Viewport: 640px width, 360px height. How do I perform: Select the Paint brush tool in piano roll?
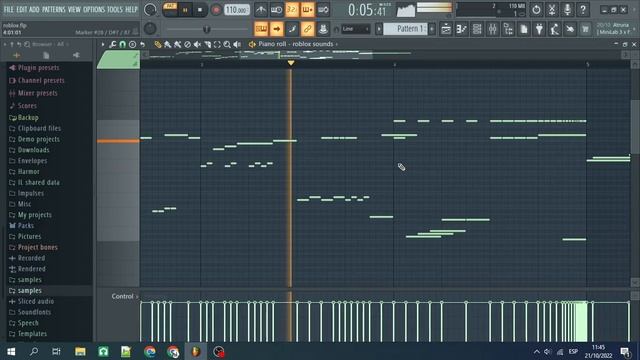click(x=167, y=44)
